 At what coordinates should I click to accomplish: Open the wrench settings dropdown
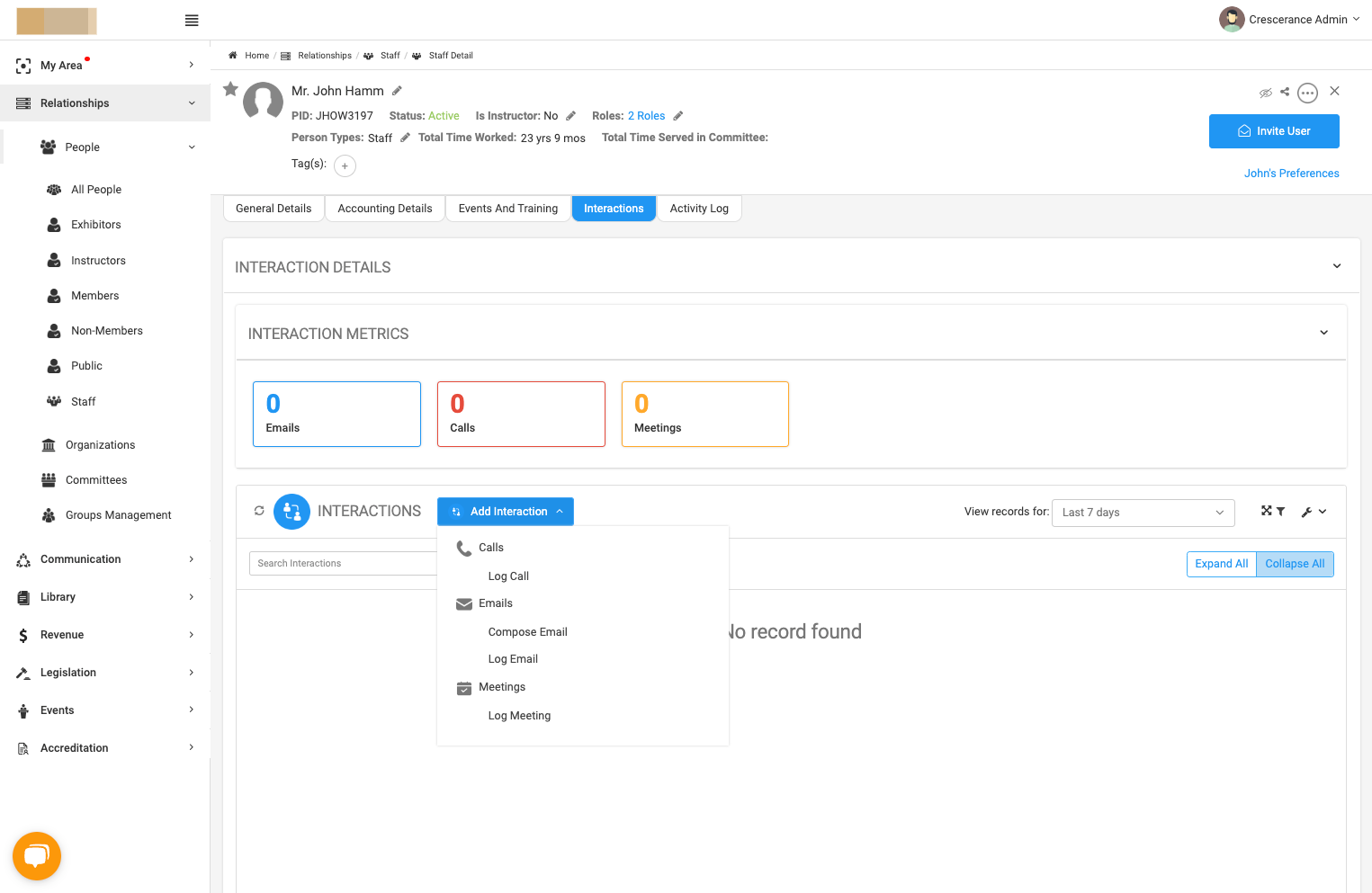(x=1314, y=512)
